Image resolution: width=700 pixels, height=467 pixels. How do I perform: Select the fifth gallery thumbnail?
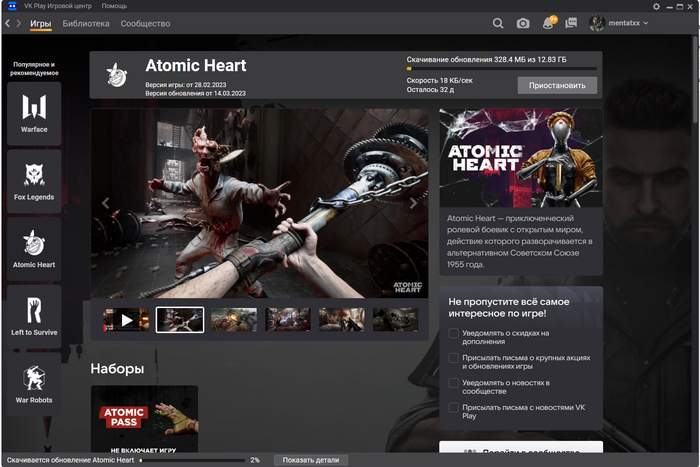[x=342, y=320]
